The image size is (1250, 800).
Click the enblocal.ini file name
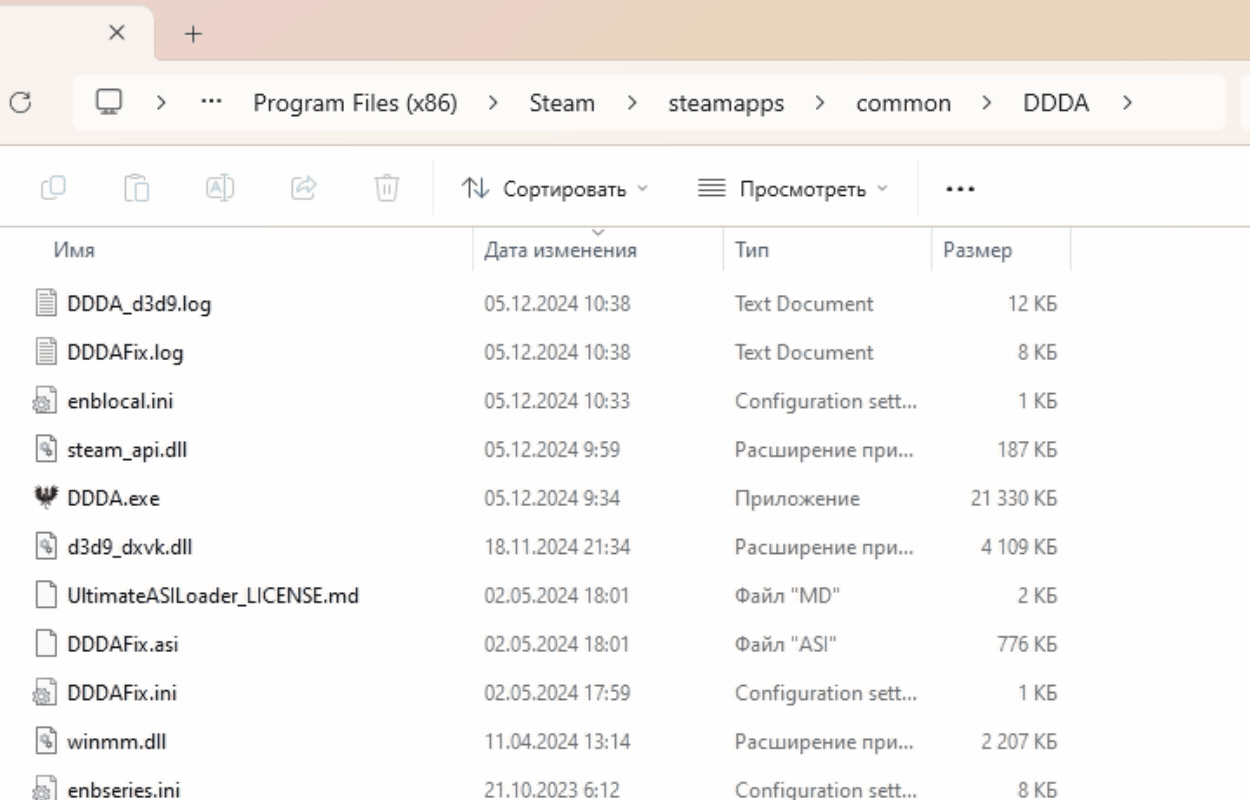[x=120, y=401]
